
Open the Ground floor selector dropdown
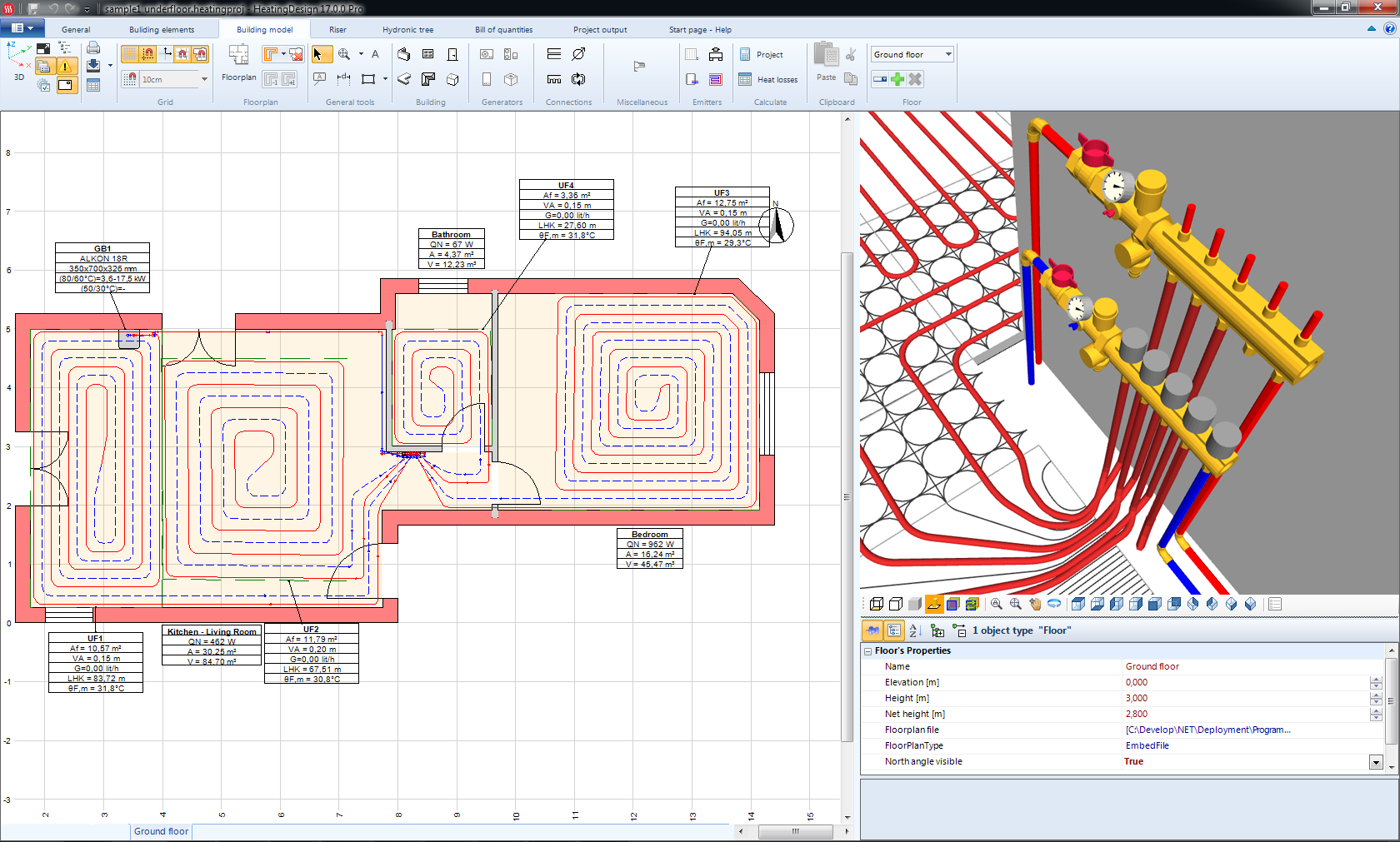pyautogui.click(x=948, y=53)
